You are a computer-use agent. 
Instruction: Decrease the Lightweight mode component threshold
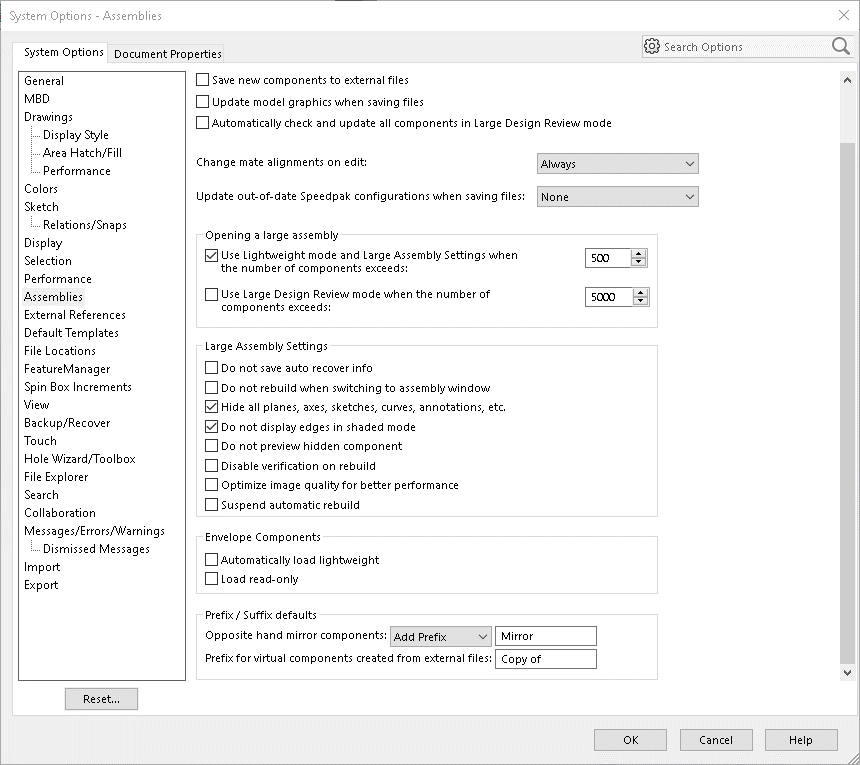click(638, 262)
